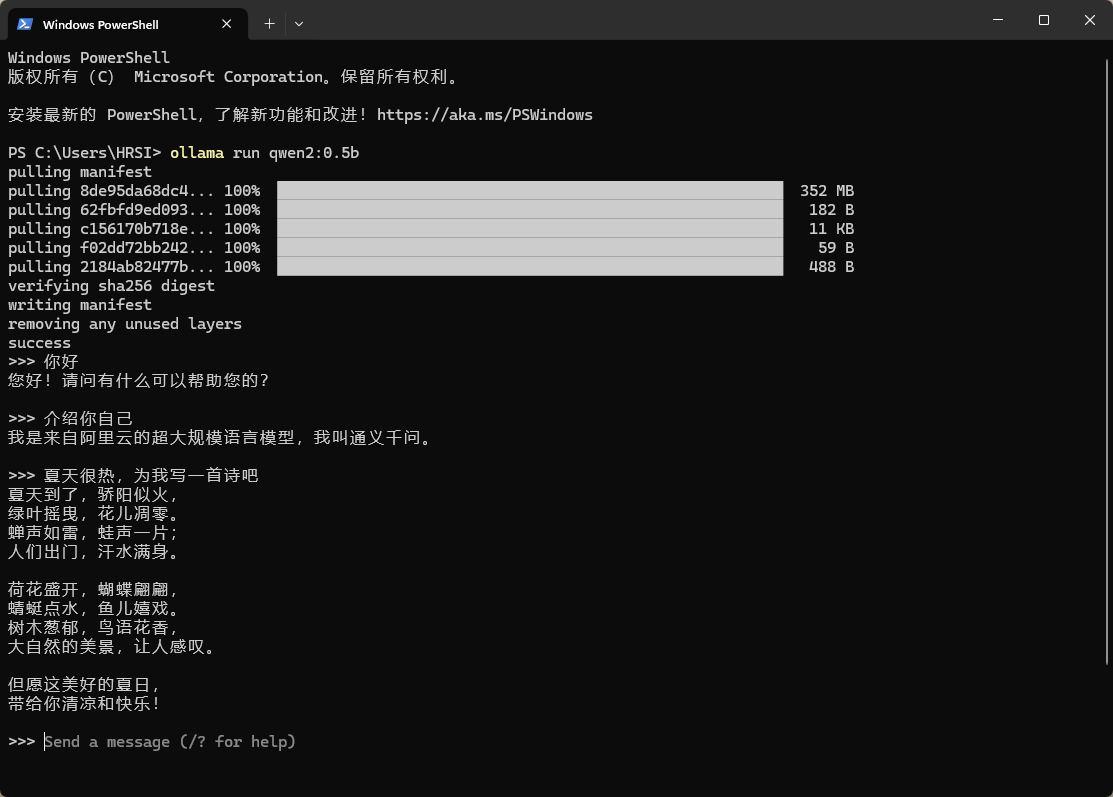Click the '夏天很热，为我写一首诗吧' prompt
Screen dimensions: 1113x797
tap(150, 476)
